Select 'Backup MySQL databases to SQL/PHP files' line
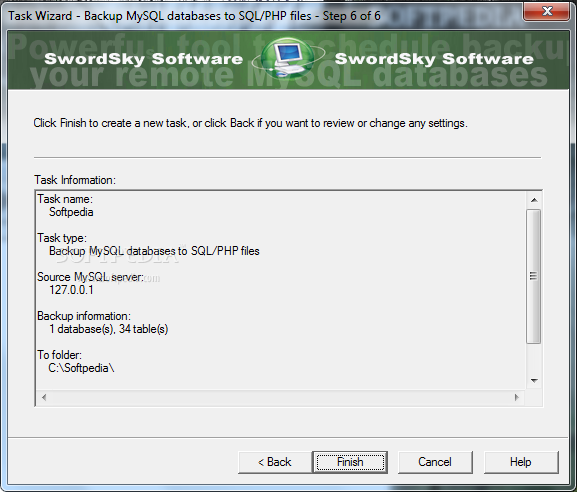This screenshot has width=577, height=492. (x=154, y=251)
